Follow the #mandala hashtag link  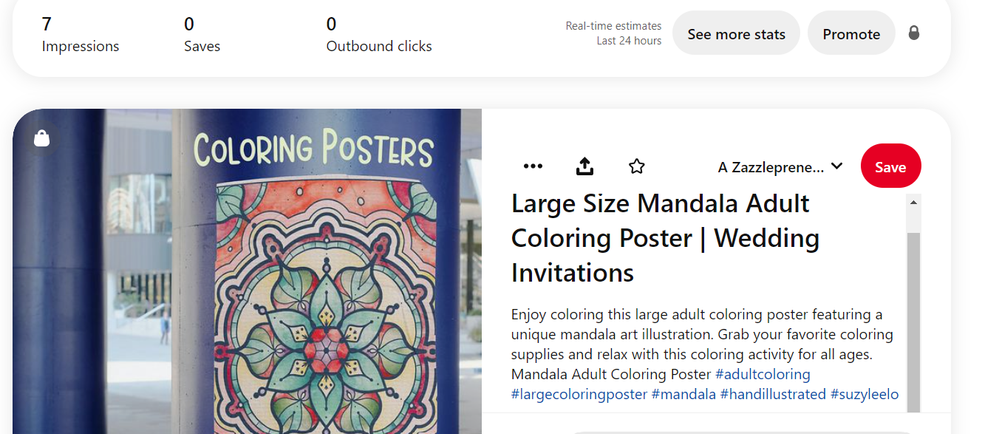[x=683, y=394]
